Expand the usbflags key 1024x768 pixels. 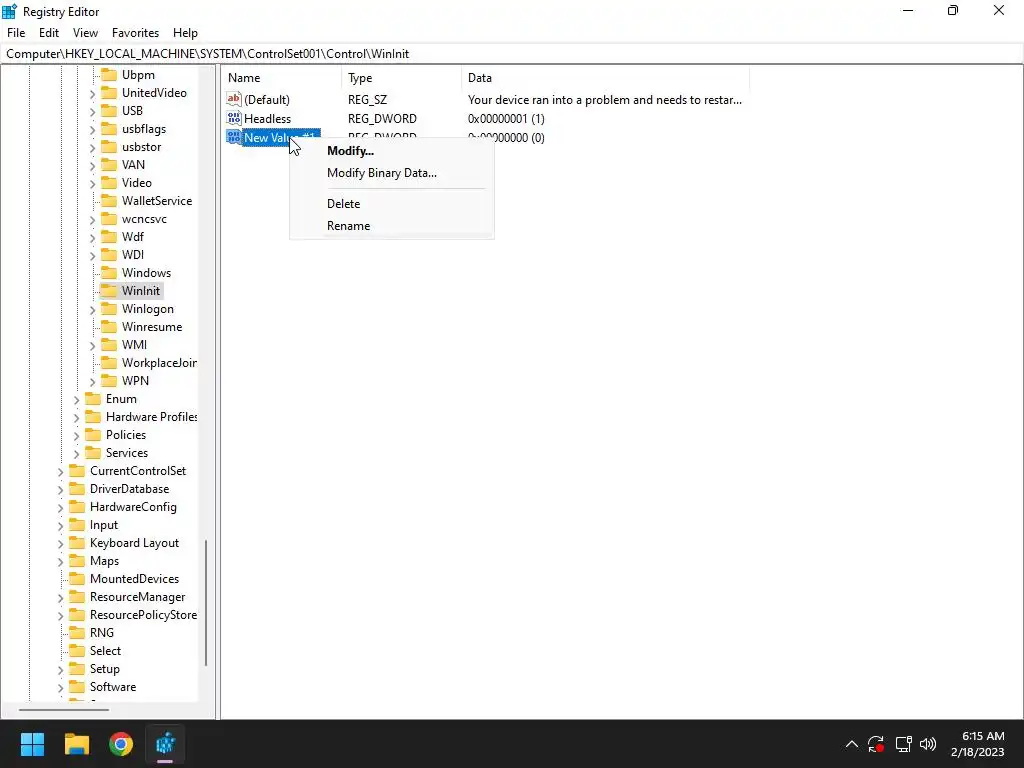92,129
